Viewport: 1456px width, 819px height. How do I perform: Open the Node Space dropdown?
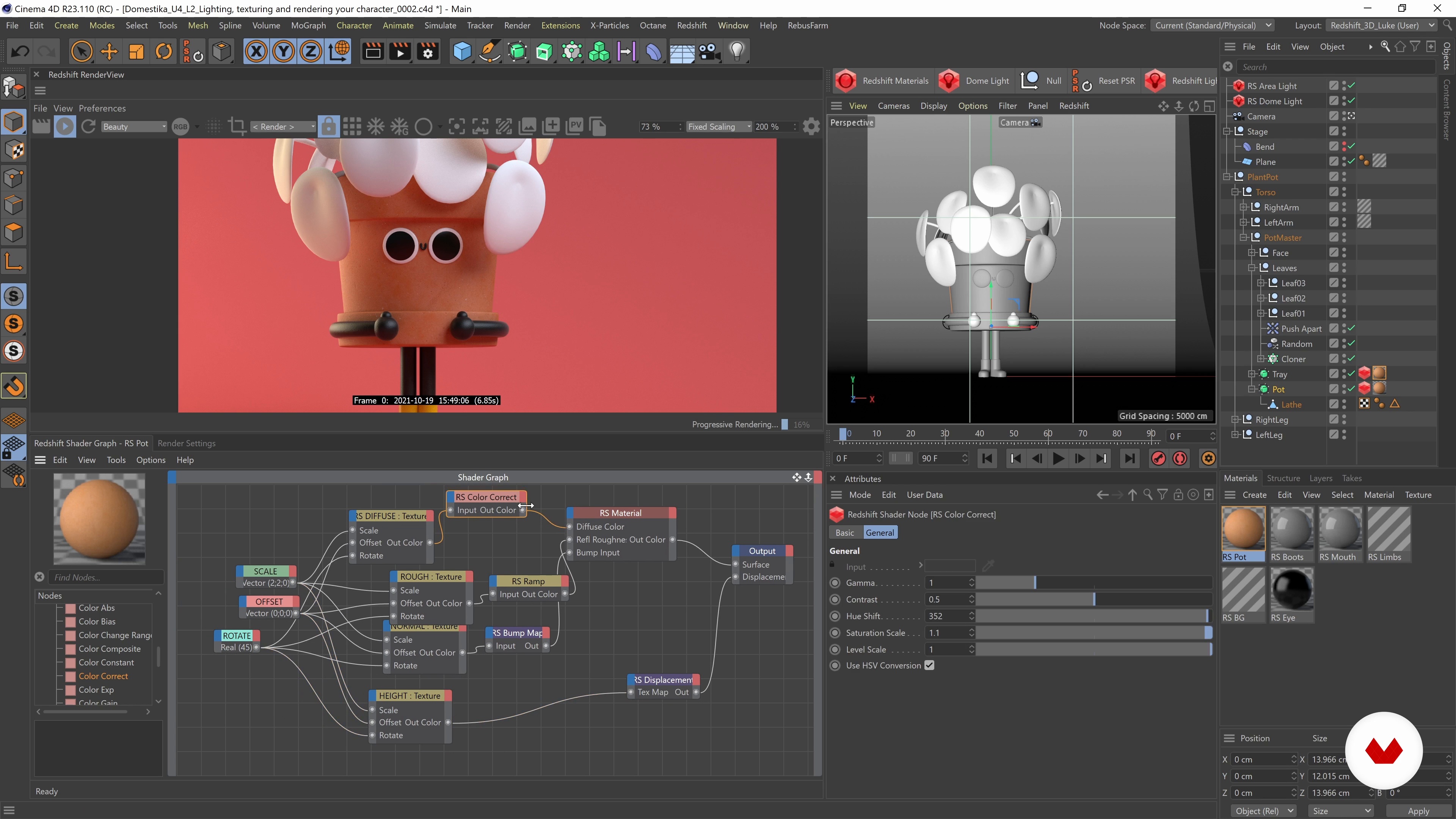point(1212,25)
